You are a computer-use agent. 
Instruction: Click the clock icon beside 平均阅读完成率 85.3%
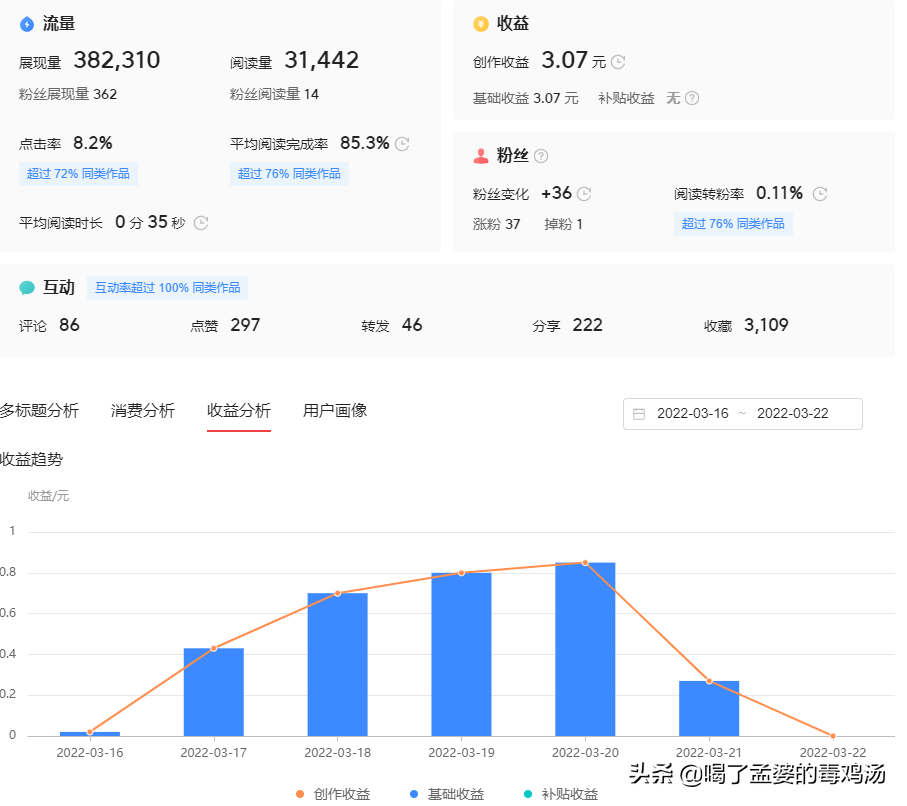click(402, 143)
